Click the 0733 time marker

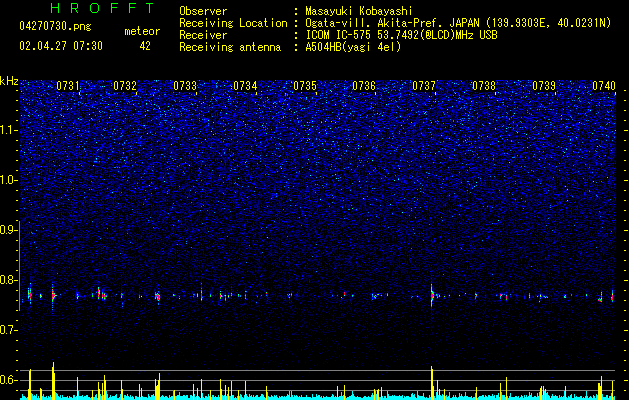coord(185,86)
